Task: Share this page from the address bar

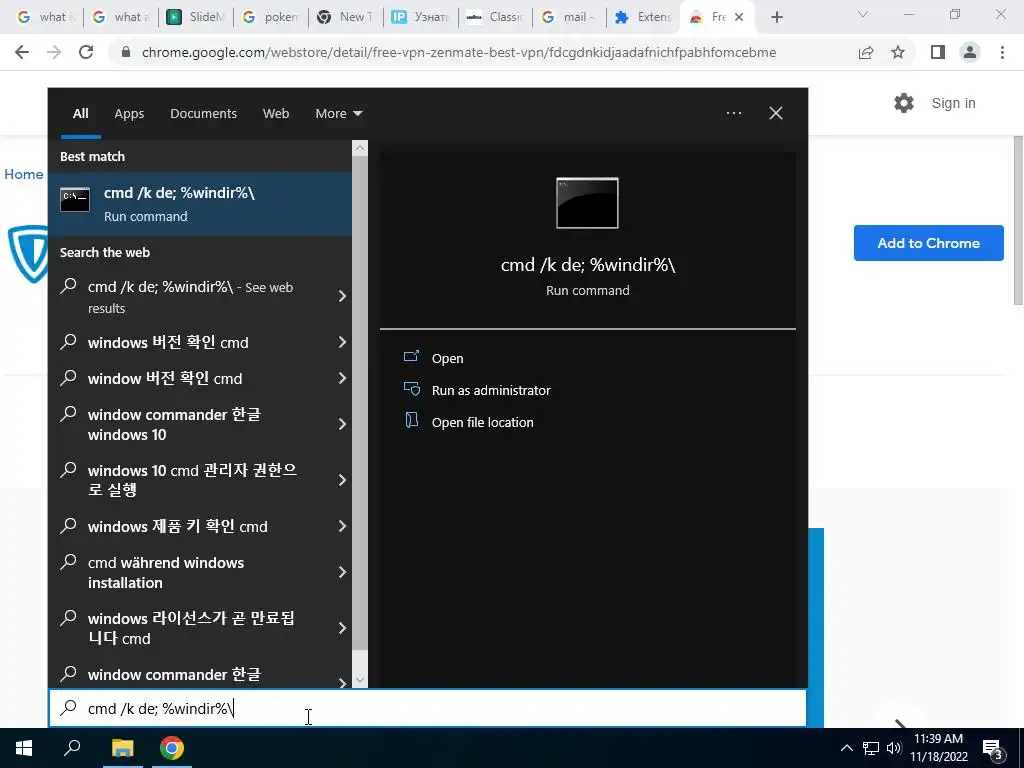Action: pos(866,52)
